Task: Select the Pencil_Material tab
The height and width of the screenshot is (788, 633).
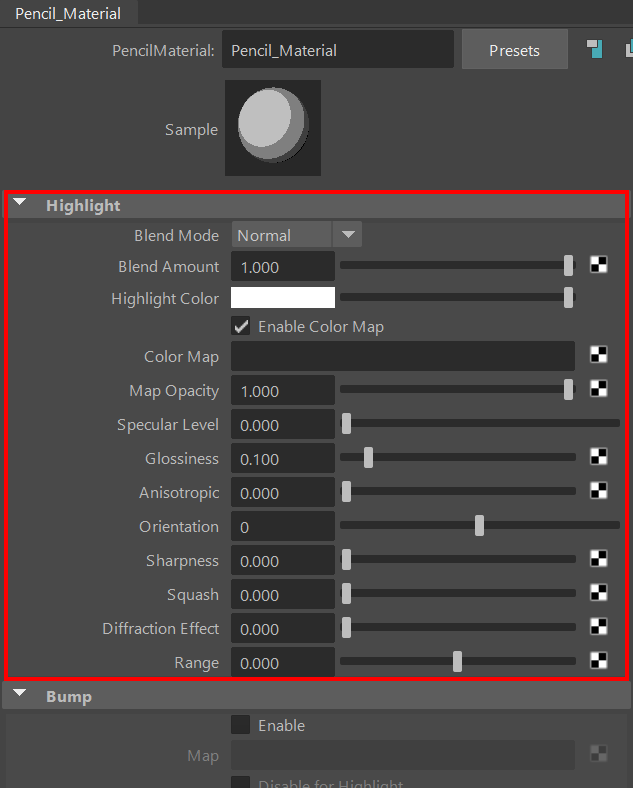Action: pos(68,13)
